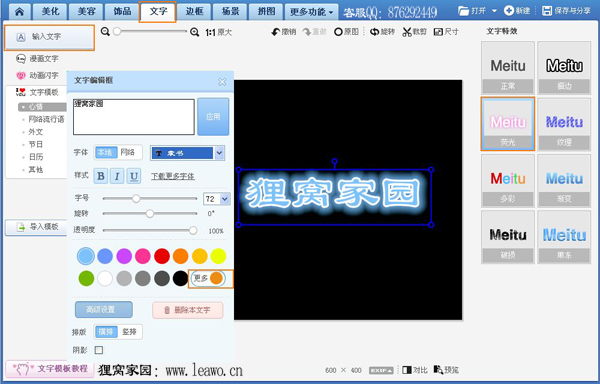600x384 pixels.
Task: Pick the red color swatch
Action: [162, 256]
